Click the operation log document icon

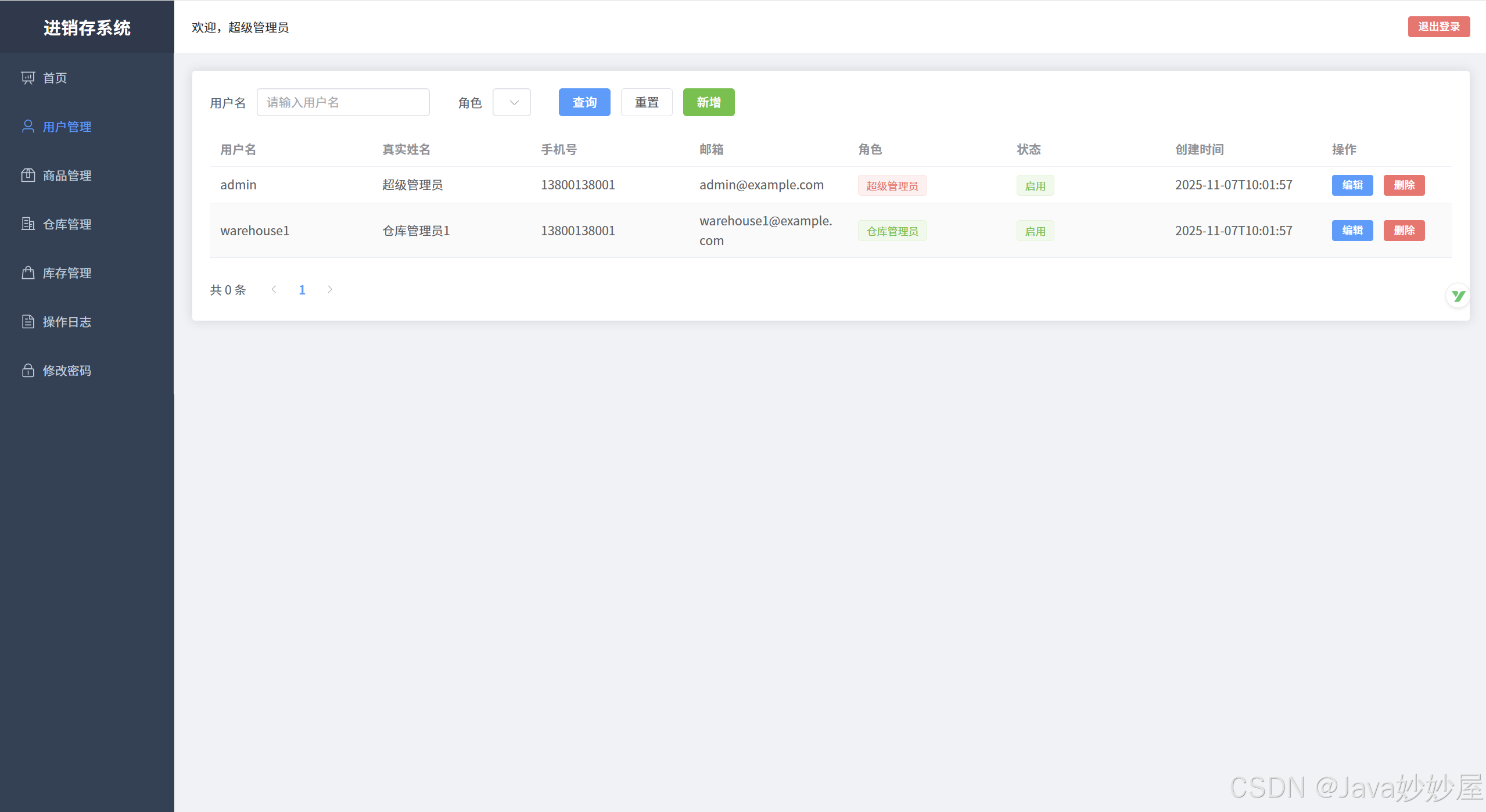tap(28, 322)
